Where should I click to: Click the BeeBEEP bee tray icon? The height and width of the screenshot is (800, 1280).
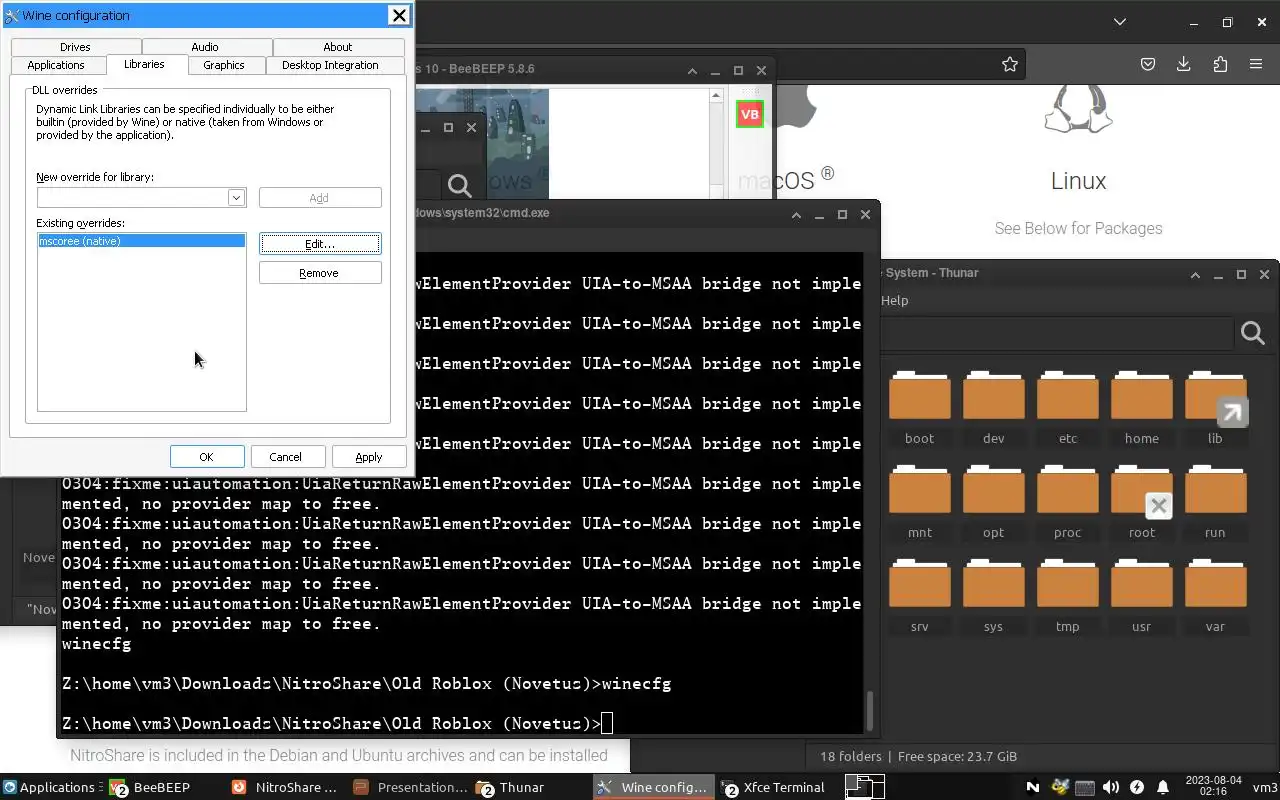click(1059, 787)
